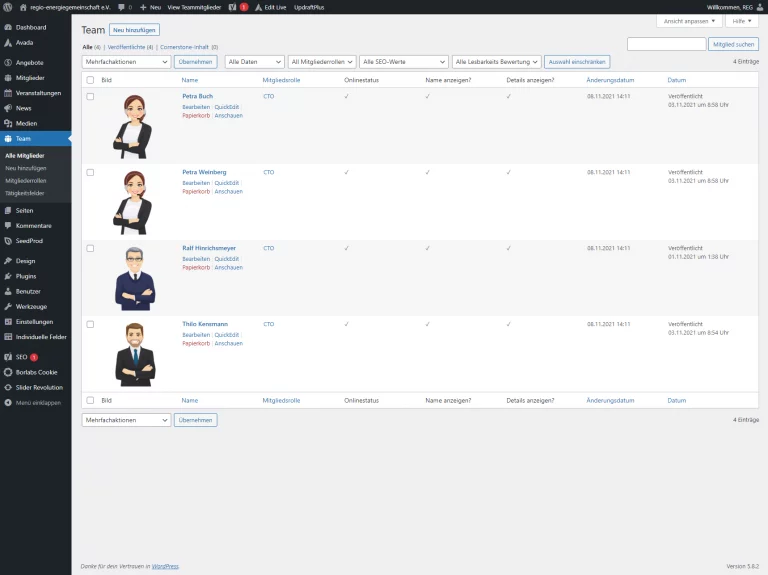Open Thilo Kensmann avatar thumbnail
The width and height of the screenshot is (768, 575).
point(132,354)
